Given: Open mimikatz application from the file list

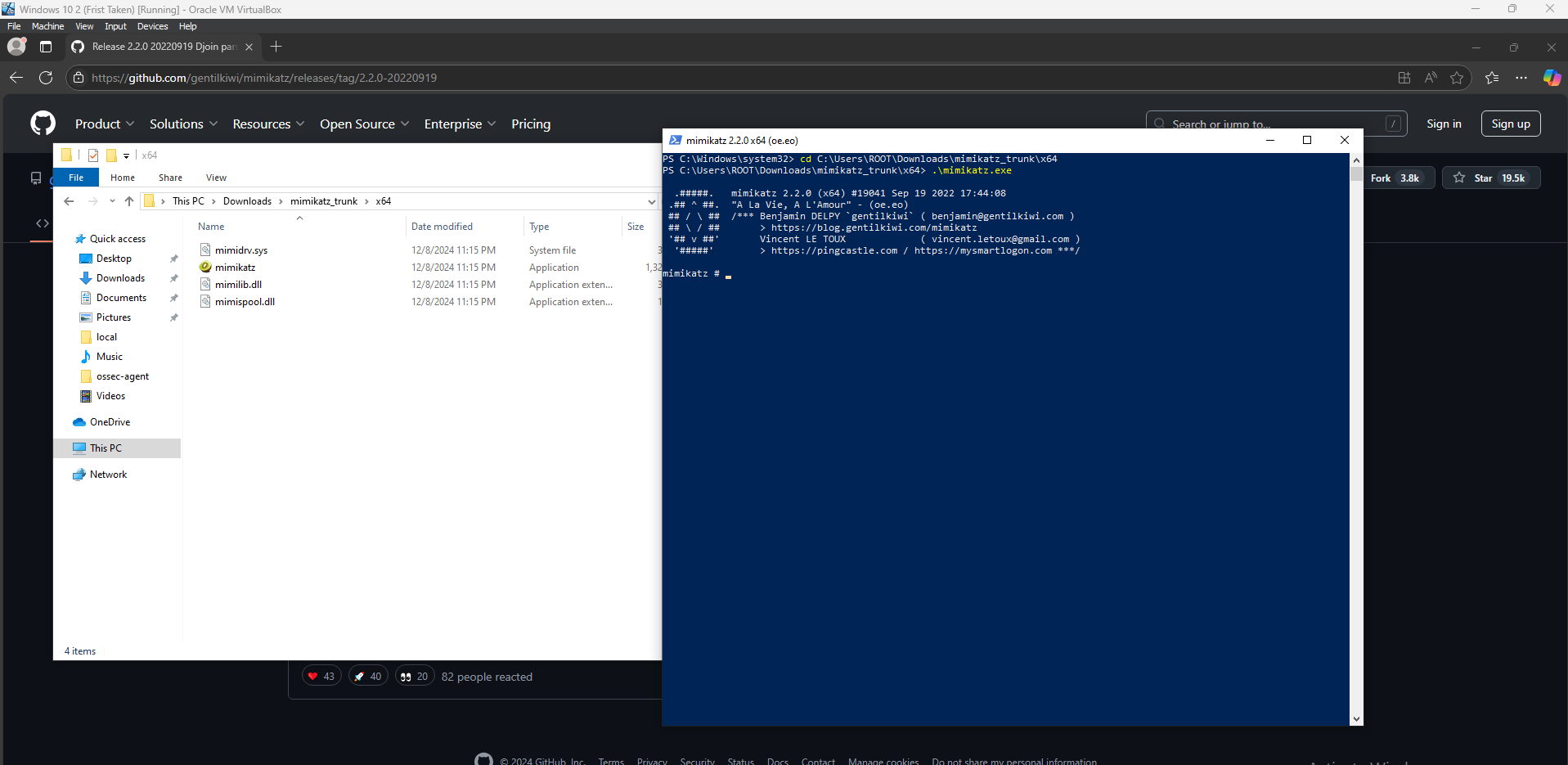Looking at the screenshot, I should tap(236, 267).
